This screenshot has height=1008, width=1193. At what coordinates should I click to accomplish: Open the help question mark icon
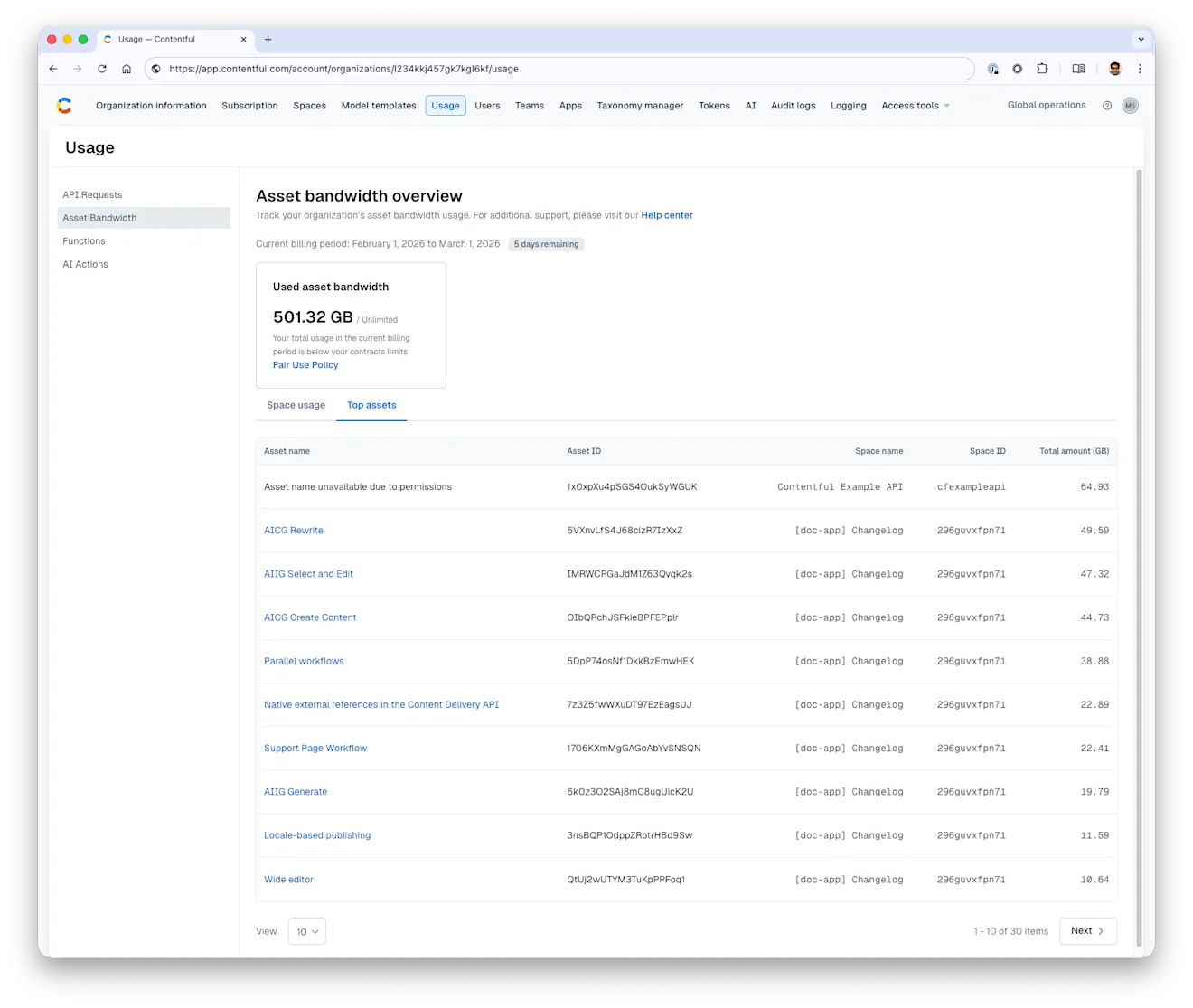[x=1107, y=106]
